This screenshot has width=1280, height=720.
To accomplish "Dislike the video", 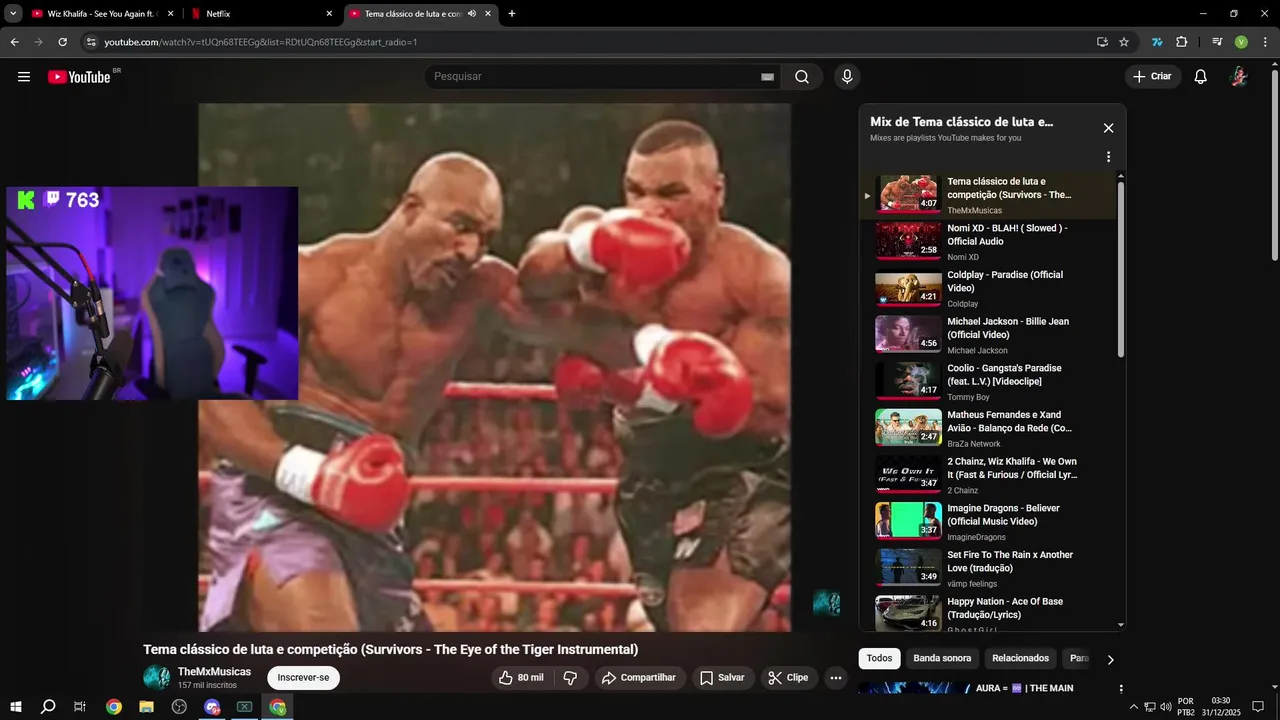I will [x=570, y=678].
